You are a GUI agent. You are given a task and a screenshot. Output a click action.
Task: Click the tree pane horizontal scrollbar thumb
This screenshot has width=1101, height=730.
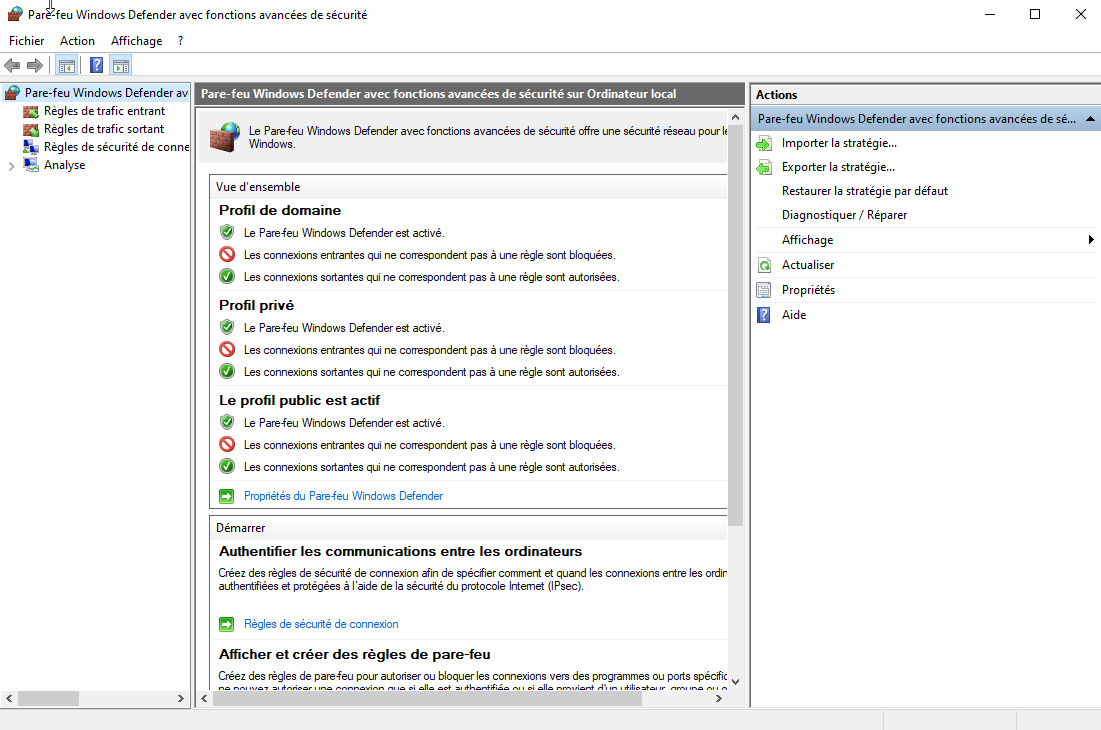[x=48, y=698]
